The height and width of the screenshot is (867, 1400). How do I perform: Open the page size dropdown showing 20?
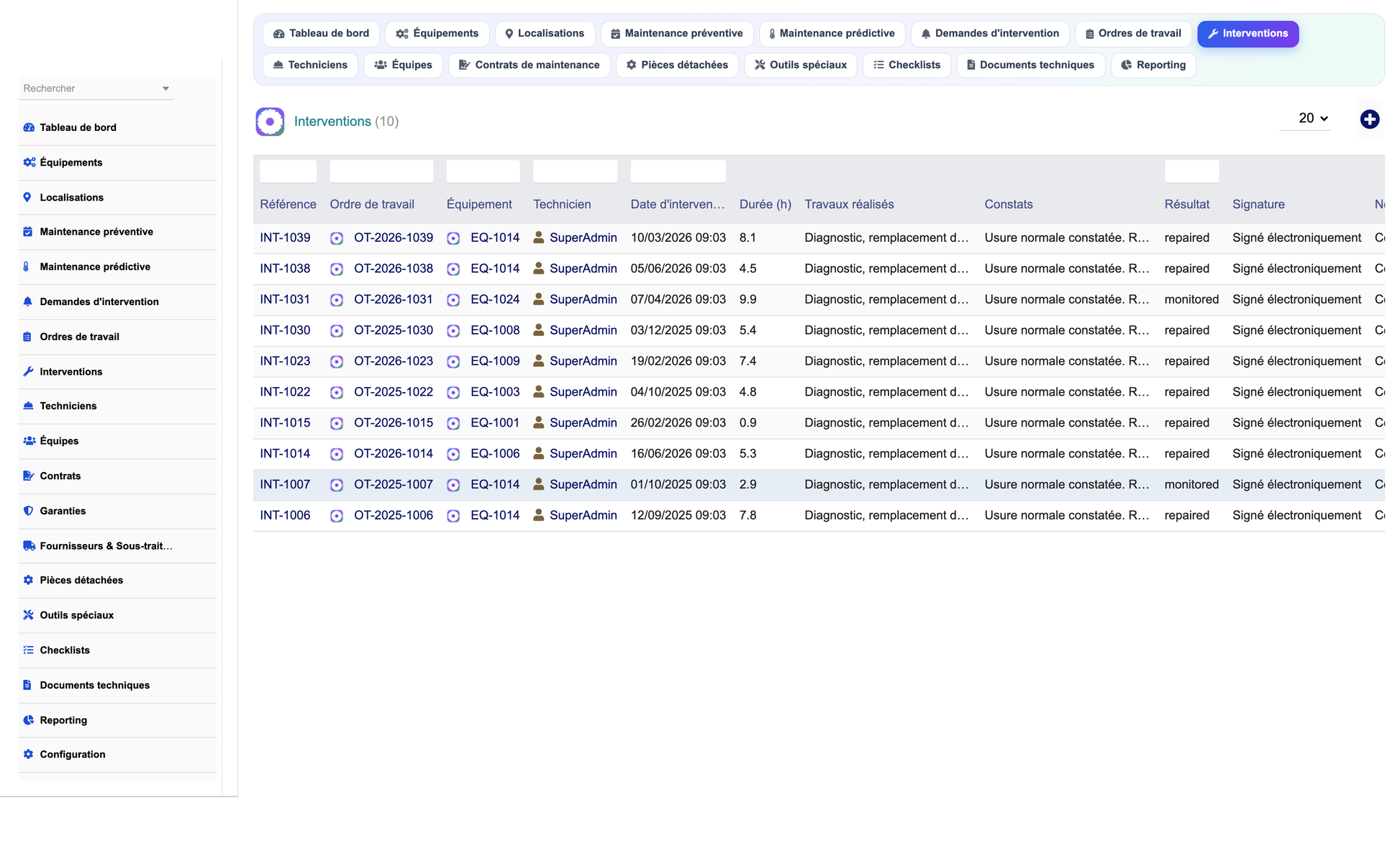tap(1305, 119)
